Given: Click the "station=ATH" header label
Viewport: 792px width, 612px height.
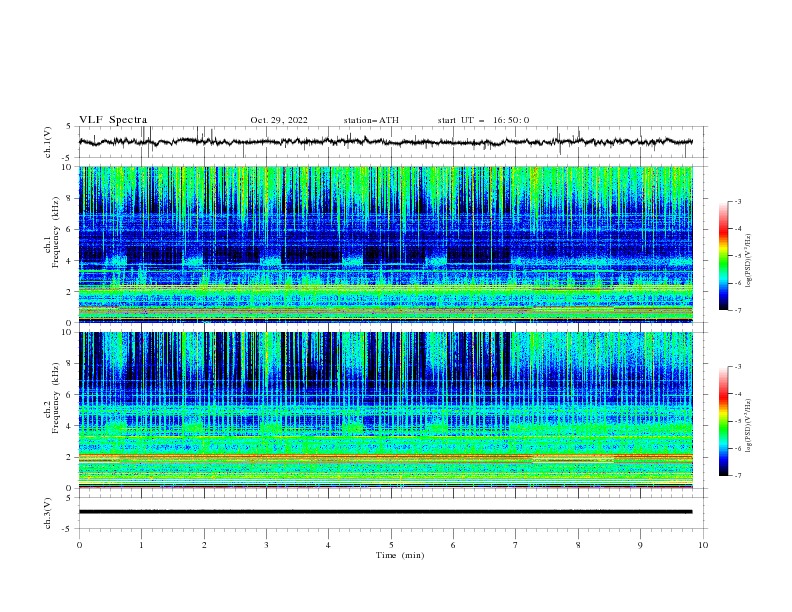Looking at the screenshot, I should (x=371, y=120).
